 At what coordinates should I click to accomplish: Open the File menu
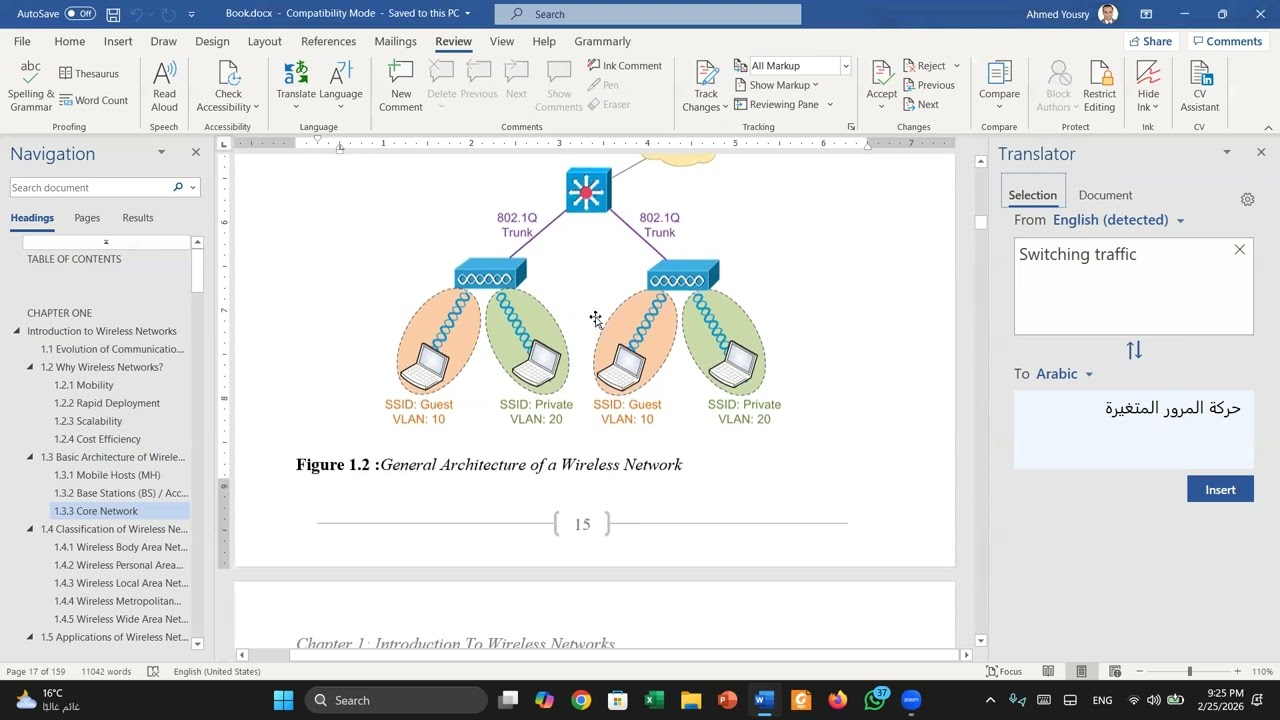[22, 41]
